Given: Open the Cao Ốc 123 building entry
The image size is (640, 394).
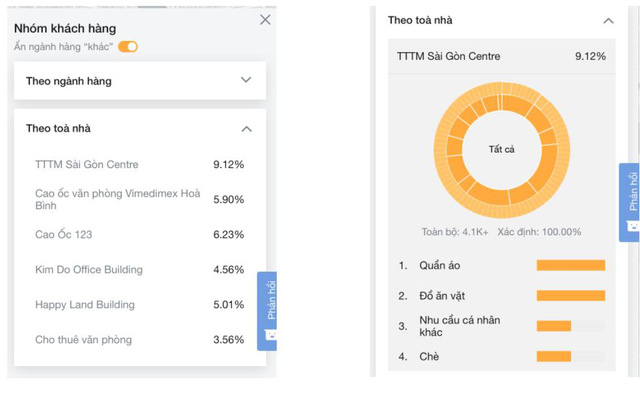Looking at the screenshot, I should tap(140, 234).
